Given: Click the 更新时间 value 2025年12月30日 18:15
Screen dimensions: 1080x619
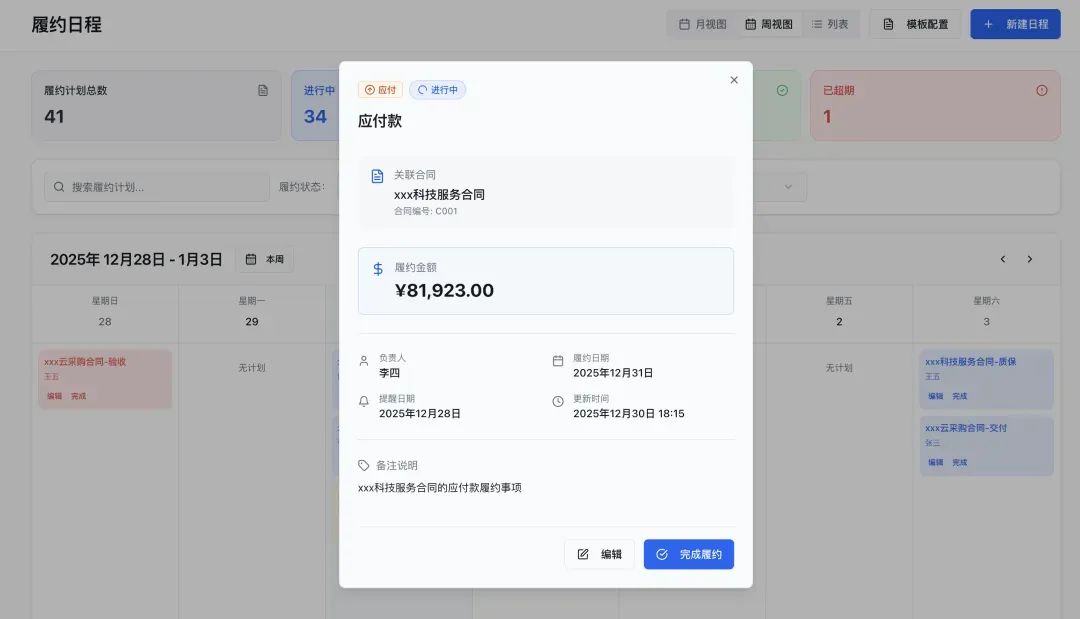Looking at the screenshot, I should click(x=629, y=414).
